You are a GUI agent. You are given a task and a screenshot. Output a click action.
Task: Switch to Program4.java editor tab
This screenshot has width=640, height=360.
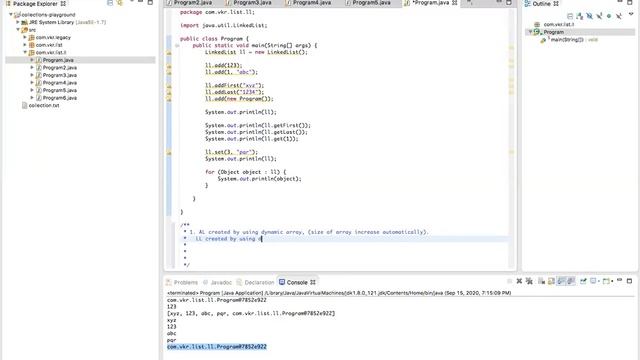[x=311, y=3]
